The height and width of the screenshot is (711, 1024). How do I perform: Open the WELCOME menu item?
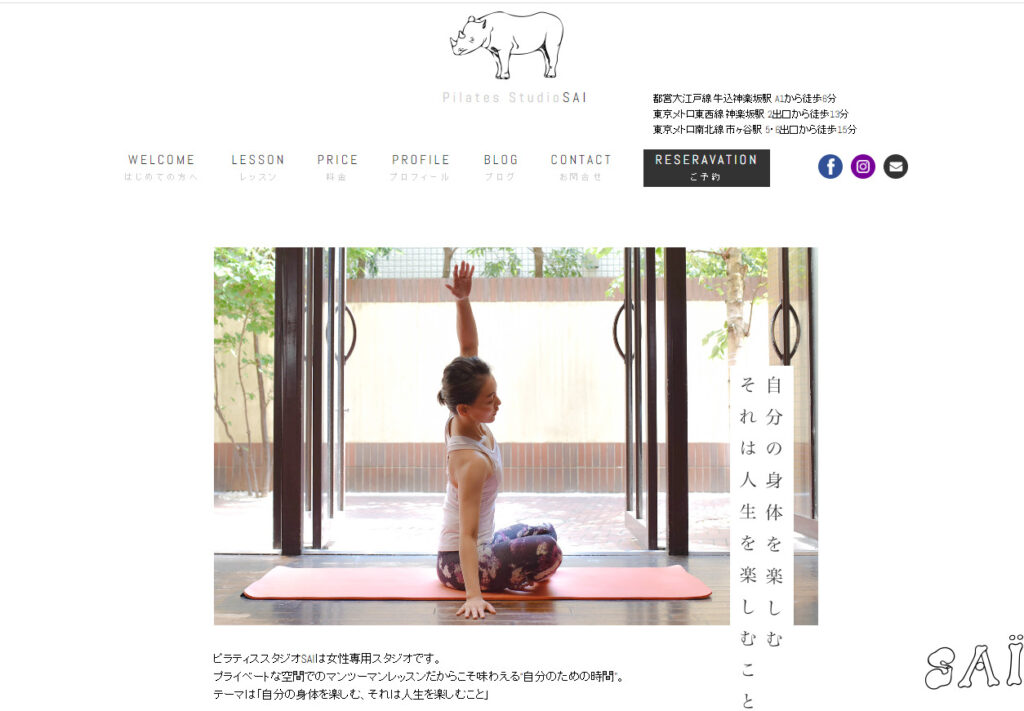click(x=161, y=167)
